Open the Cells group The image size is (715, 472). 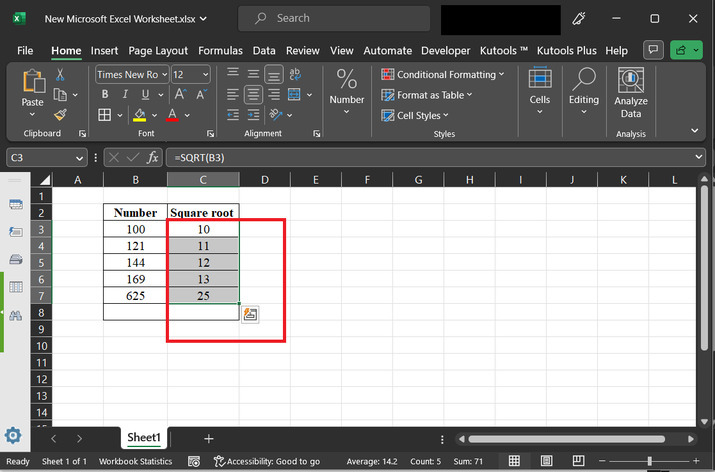539,91
